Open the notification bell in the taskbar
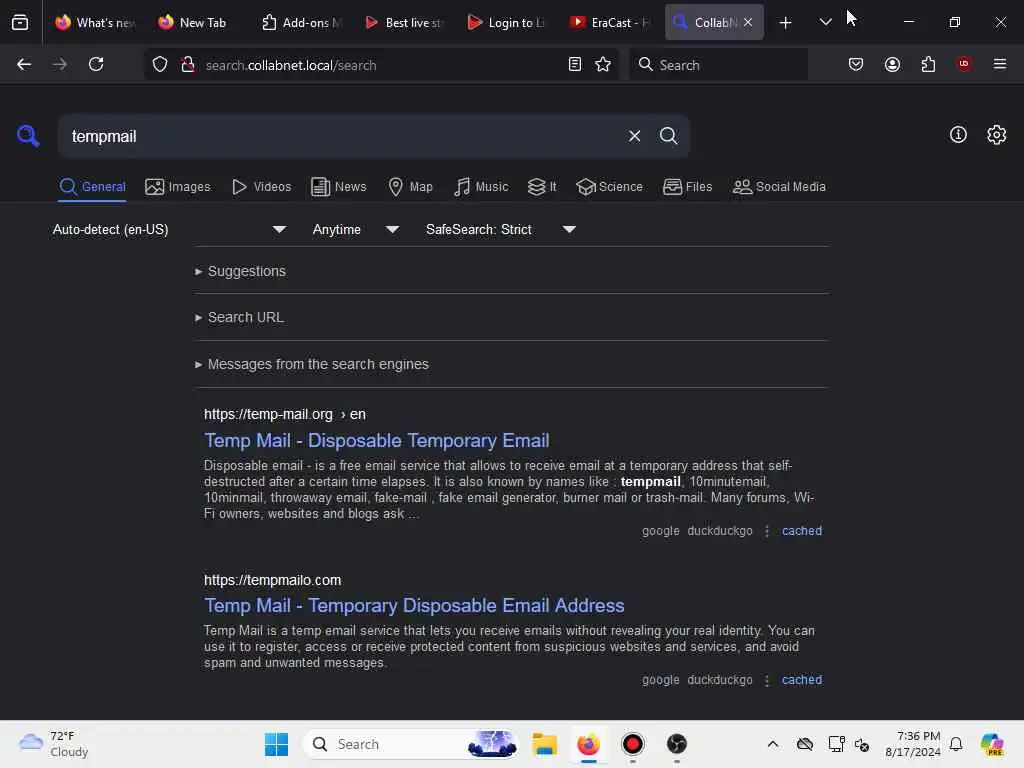This screenshot has width=1024, height=768. [x=956, y=744]
